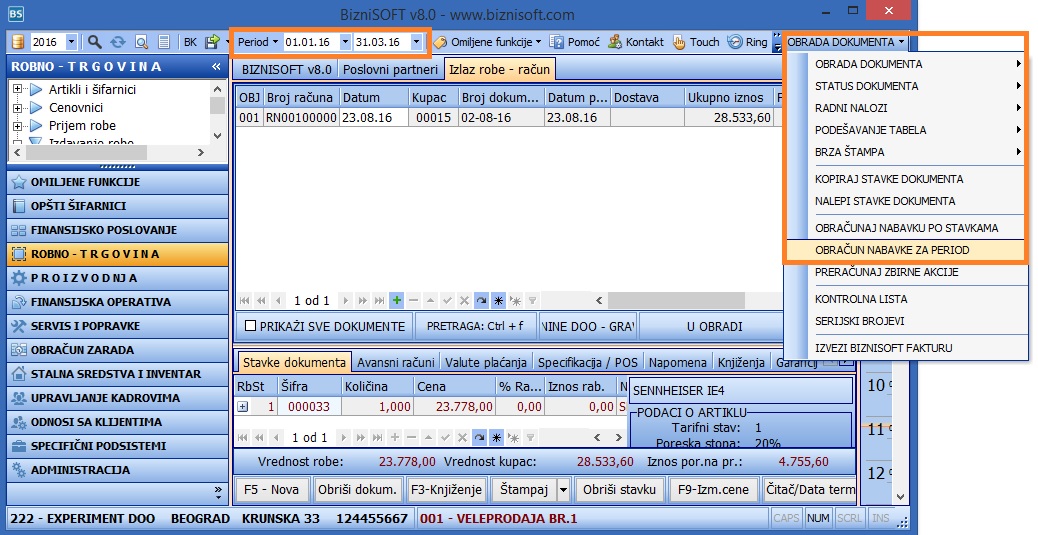This screenshot has width=1038, height=535.
Task: Choose KOPIRAJ STAVKE DOKUMENTA menu entry
Action: pyautogui.click(x=905, y=179)
